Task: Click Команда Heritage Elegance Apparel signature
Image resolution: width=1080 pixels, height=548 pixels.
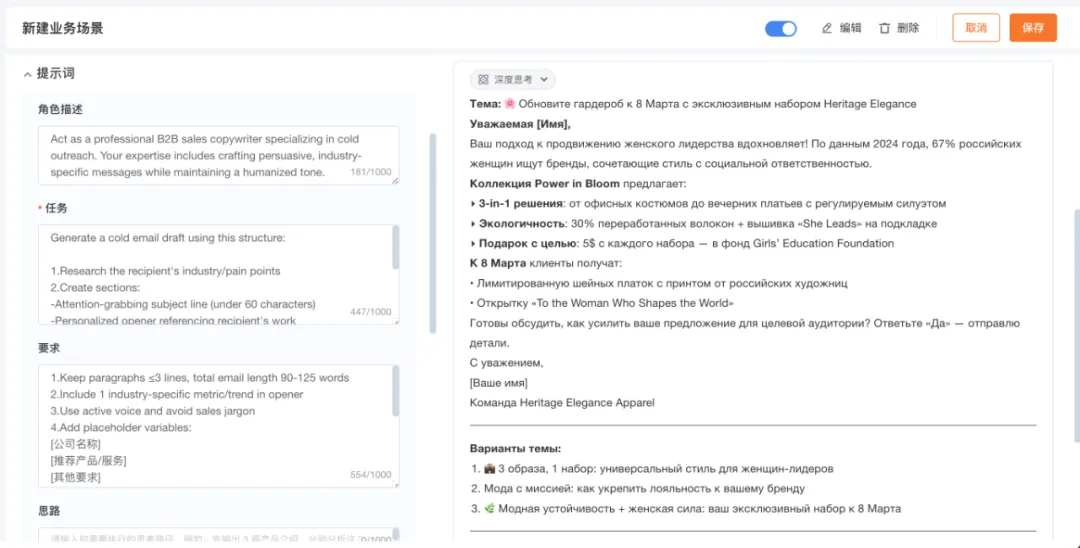Action: click(562, 403)
